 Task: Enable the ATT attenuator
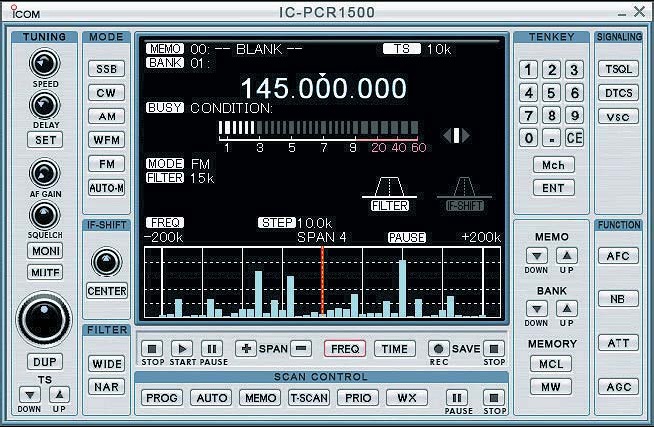[617, 343]
